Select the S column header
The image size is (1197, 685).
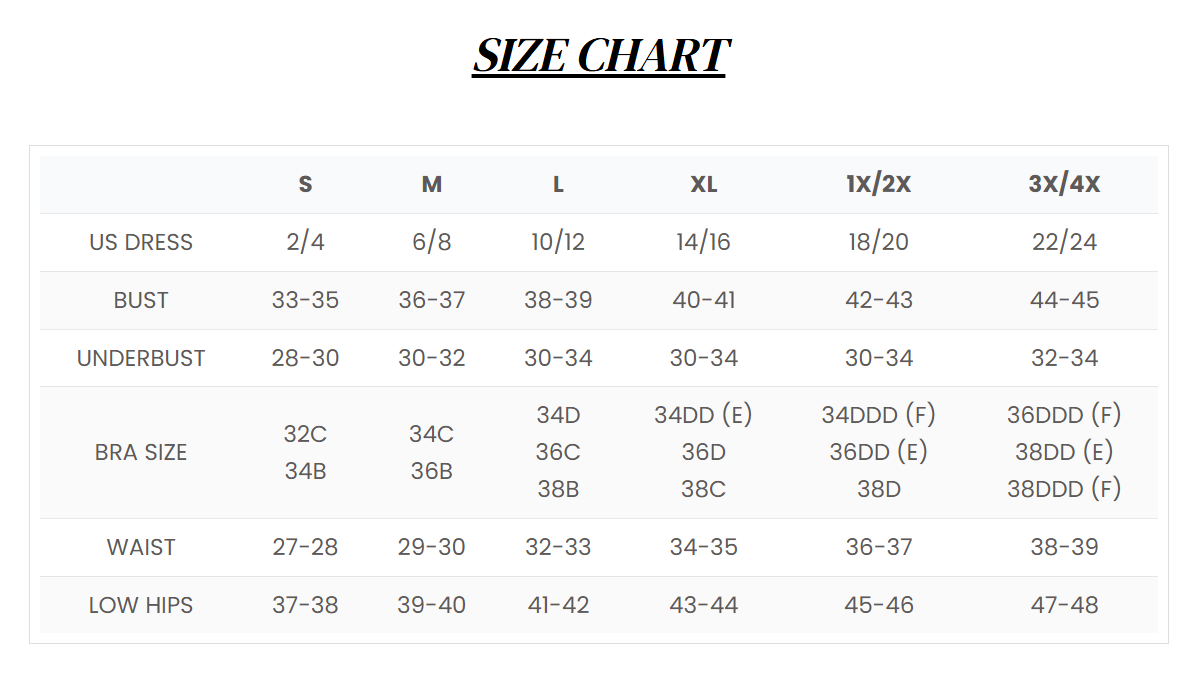(305, 185)
